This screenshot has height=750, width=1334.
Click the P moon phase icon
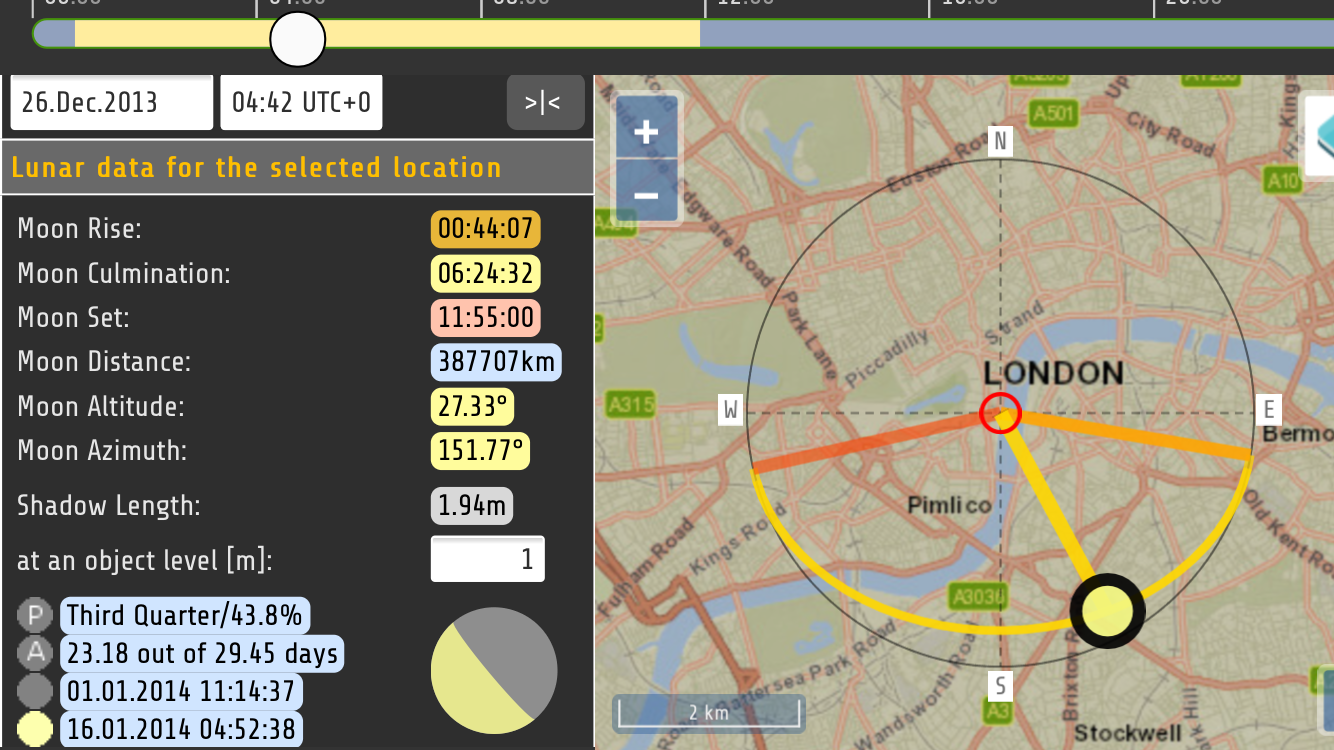[x=35, y=615]
